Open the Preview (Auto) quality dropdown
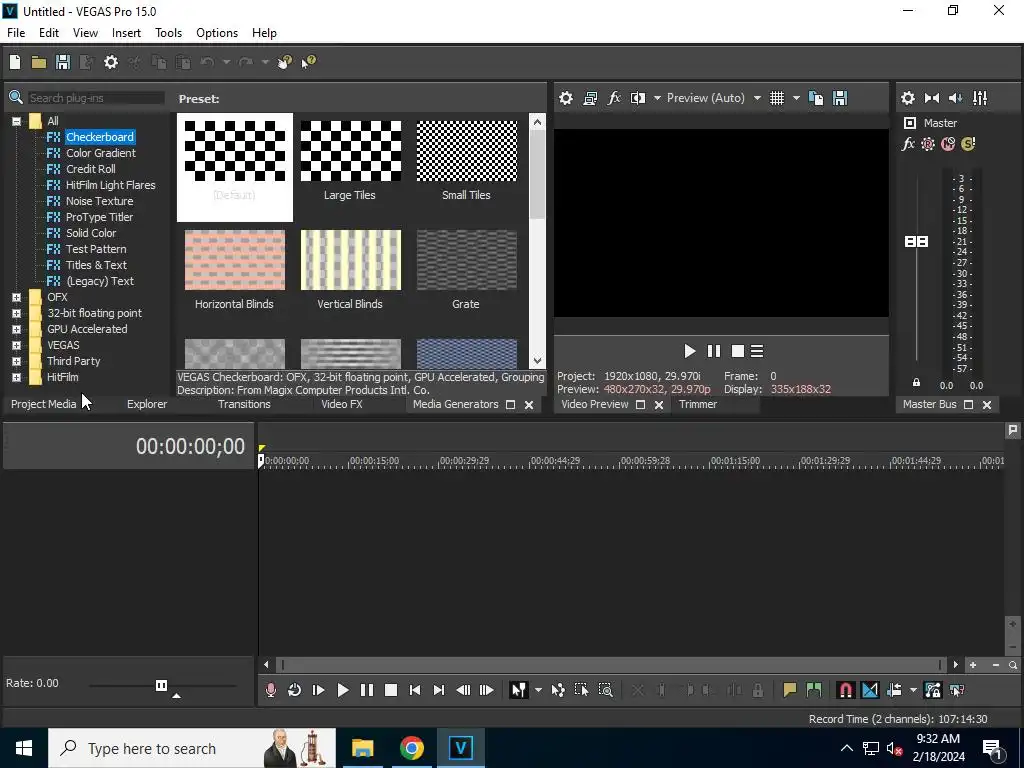This screenshot has height=768, width=1024. (757, 98)
